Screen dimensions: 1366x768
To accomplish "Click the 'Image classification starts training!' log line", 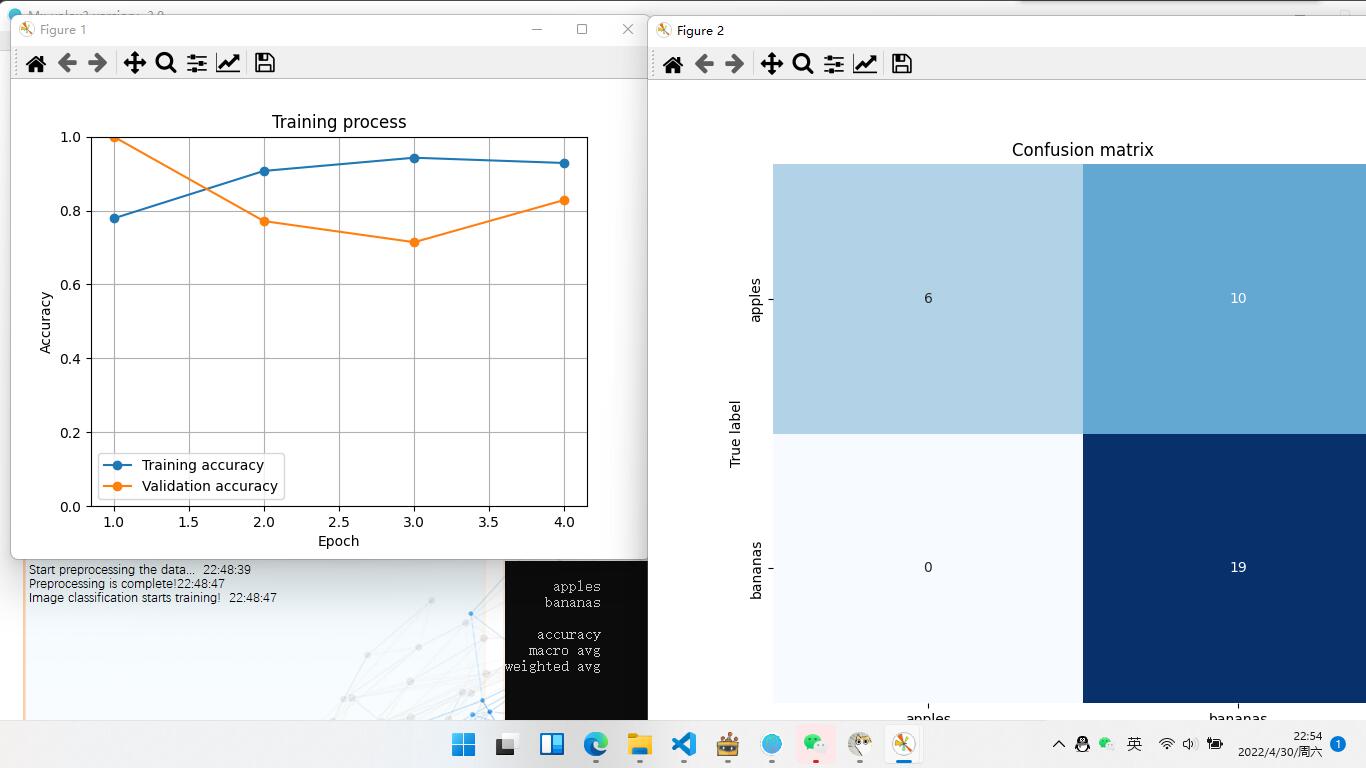I will tap(153, 598).
